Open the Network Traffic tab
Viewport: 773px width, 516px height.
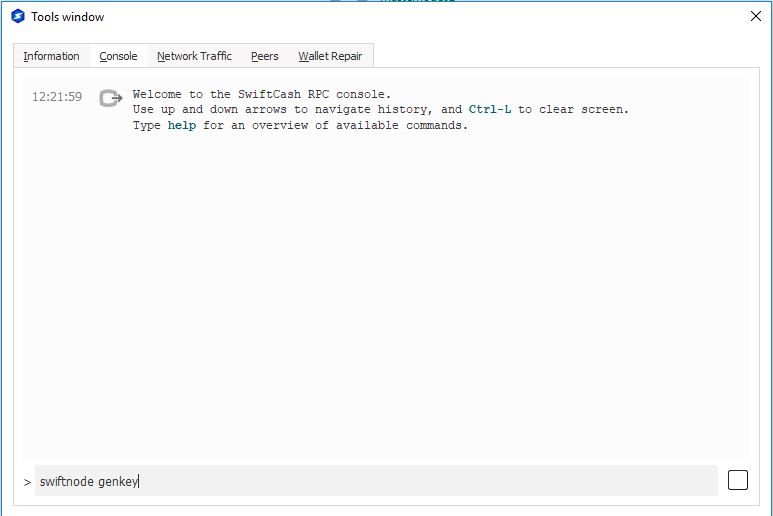click(194, 56)
